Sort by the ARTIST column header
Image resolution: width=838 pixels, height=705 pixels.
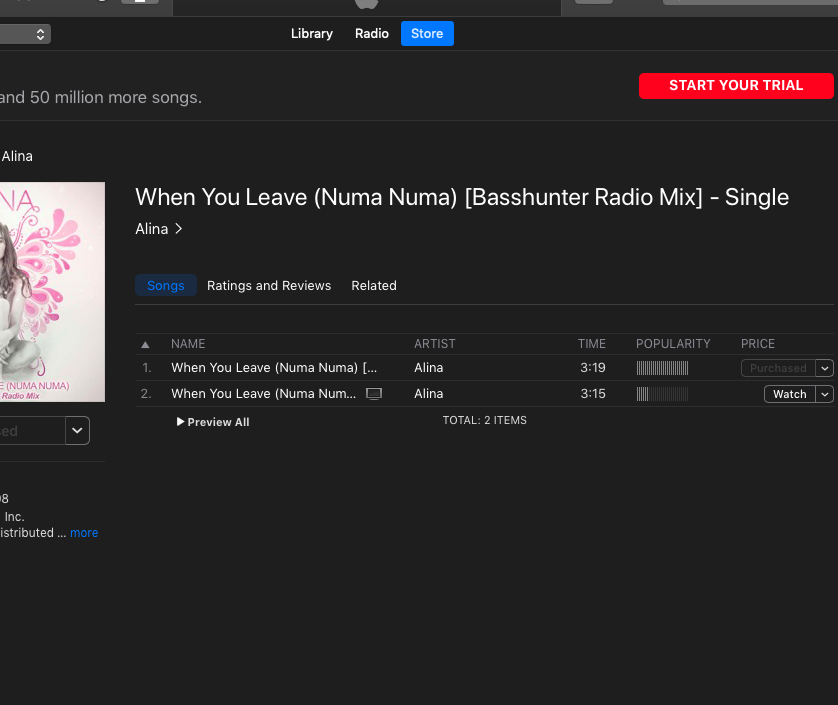point(434,344)
